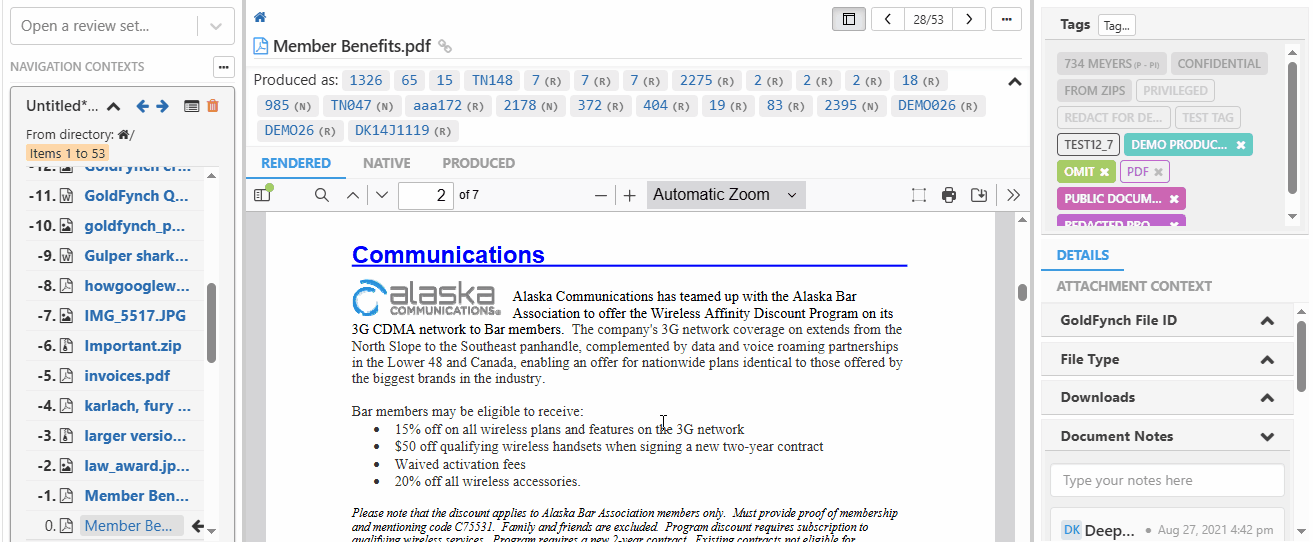The image size is (1313, 542).
Task: Remove the PUBLIC DOCUM... tag
Action: [1174, 199]
